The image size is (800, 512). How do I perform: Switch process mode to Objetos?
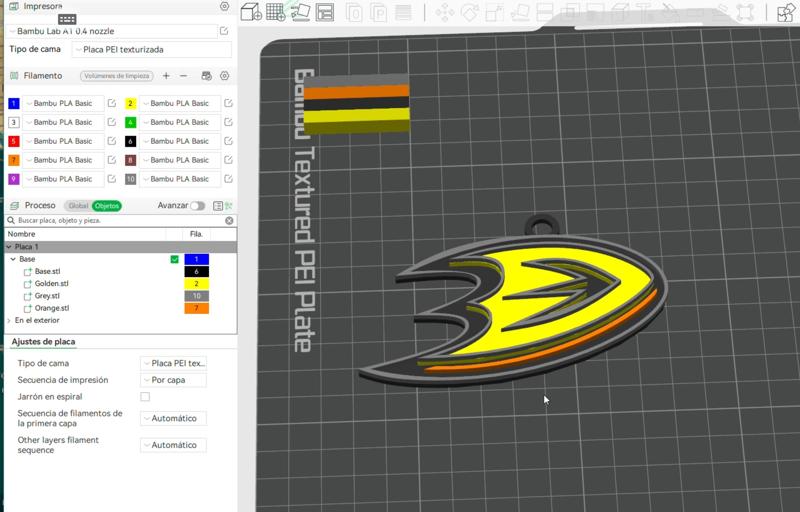pyautogui.click(x=107, y=206)
